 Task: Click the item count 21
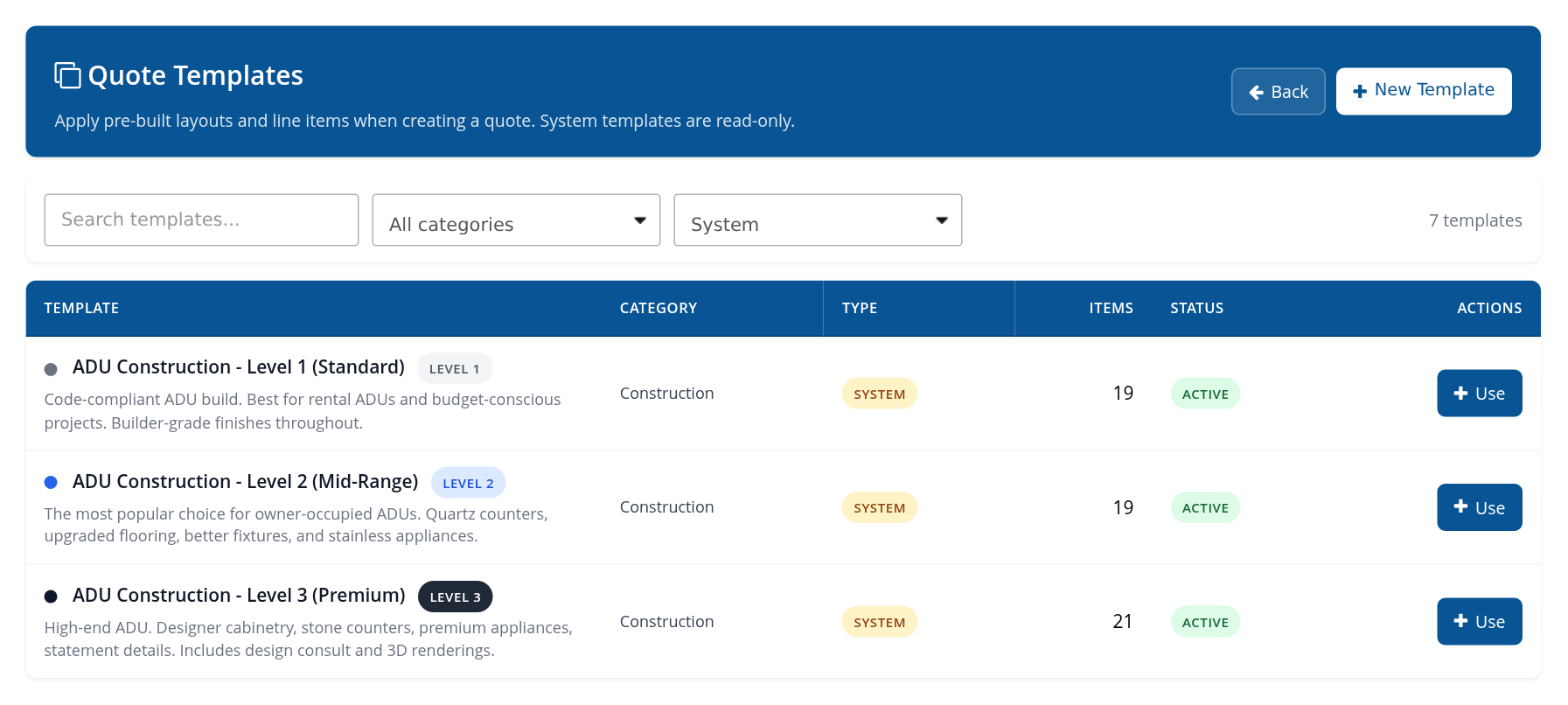[x=1123, y=622]
